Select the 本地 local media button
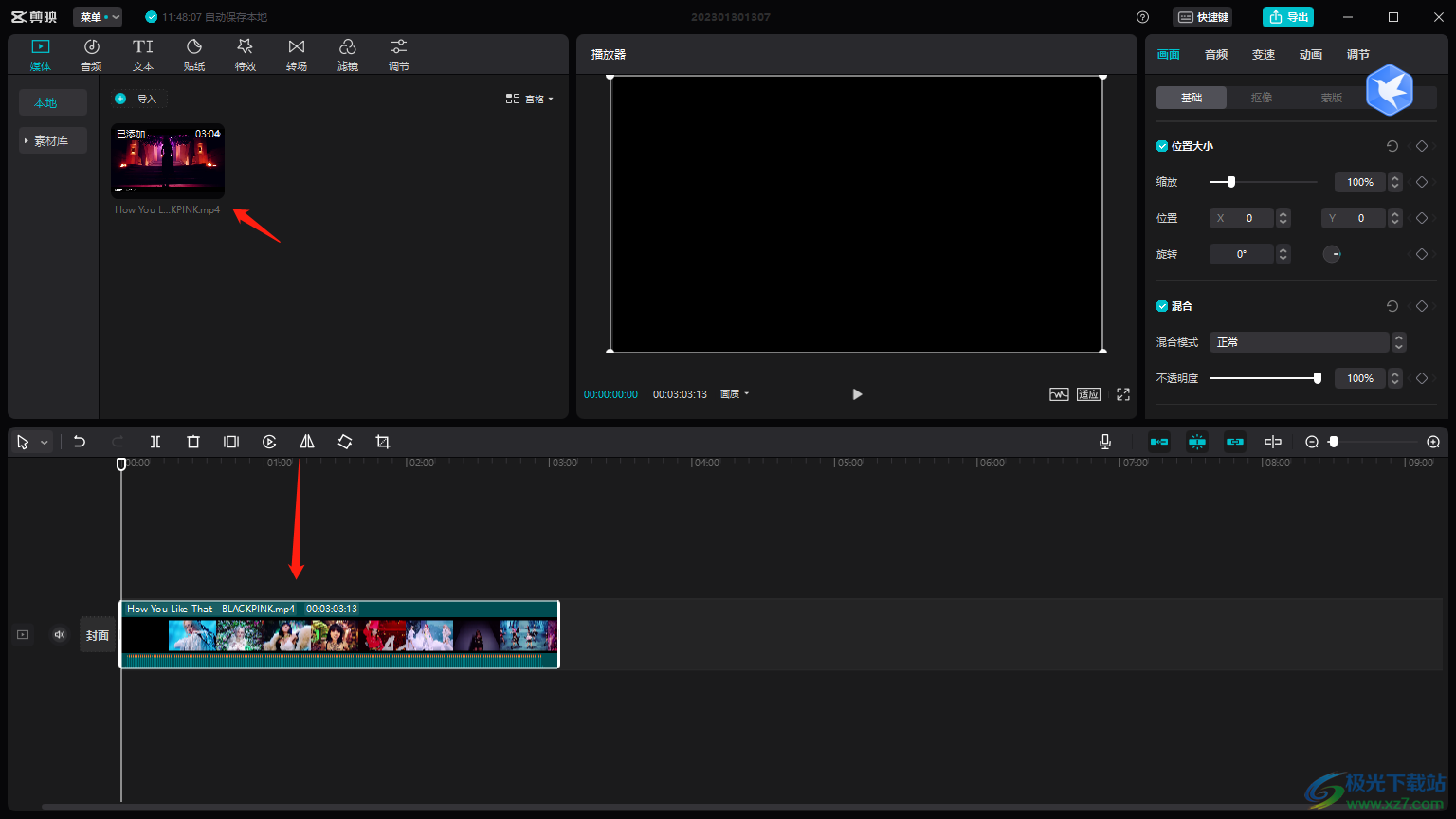 pyautogui.click(x=53, y=102)
